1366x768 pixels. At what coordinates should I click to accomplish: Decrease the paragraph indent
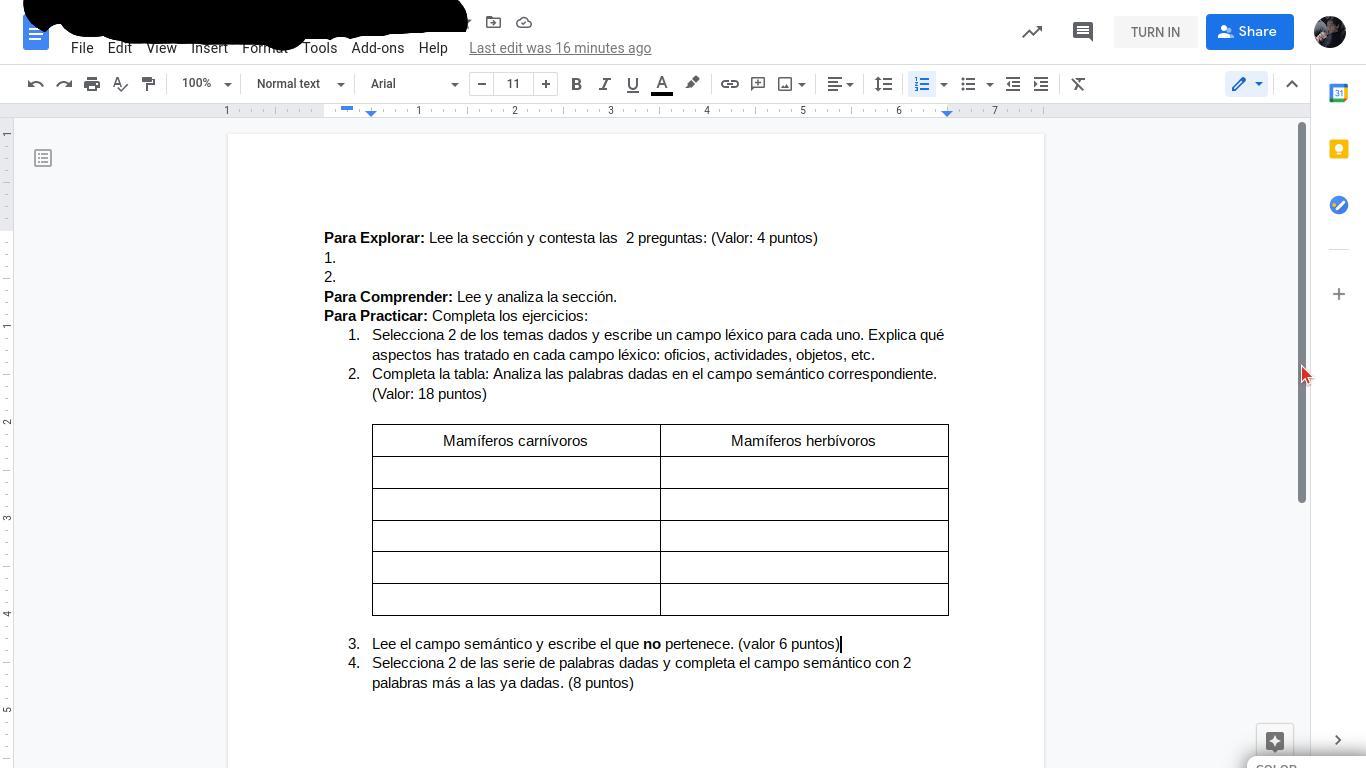pyautogui.click(x=1013, y=84)
